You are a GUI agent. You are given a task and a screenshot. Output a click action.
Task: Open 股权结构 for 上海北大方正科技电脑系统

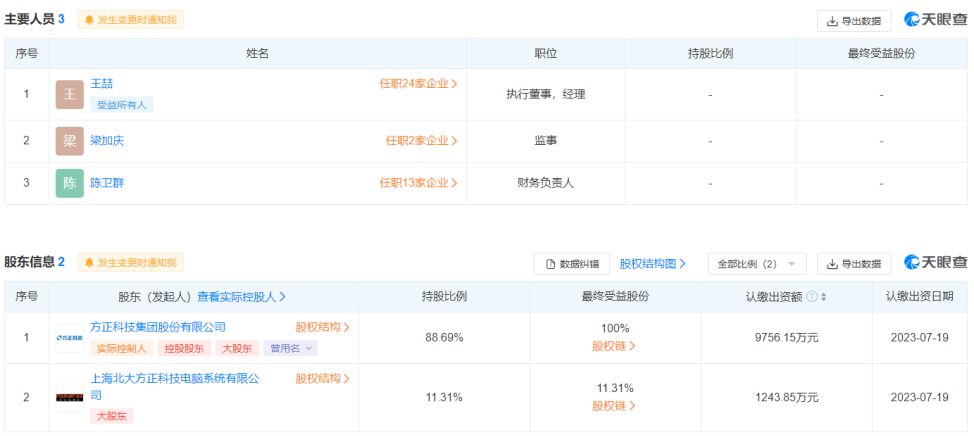(x=323, y=378)
